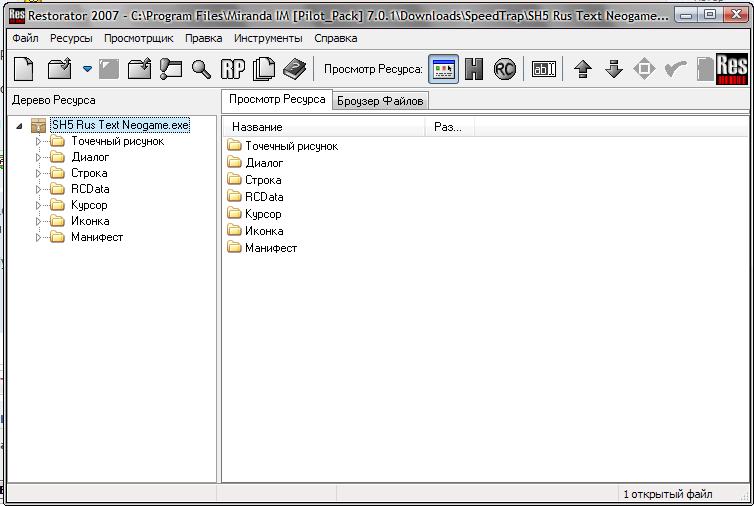
Task: Select RCData folder in the list pane
Action: click(264, 197)
